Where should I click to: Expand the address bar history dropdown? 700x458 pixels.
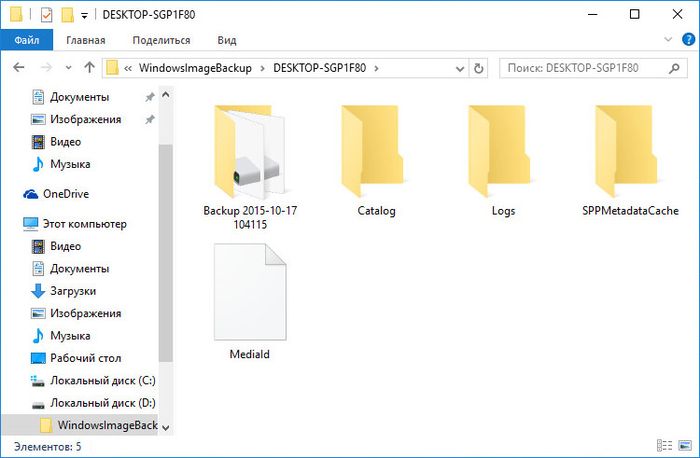tap(457, 68)
